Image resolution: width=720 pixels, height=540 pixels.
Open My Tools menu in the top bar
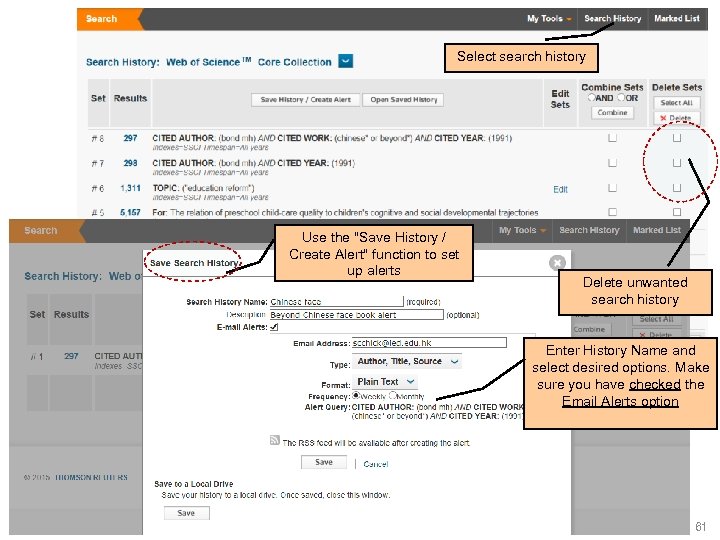[x=549, y=19]
